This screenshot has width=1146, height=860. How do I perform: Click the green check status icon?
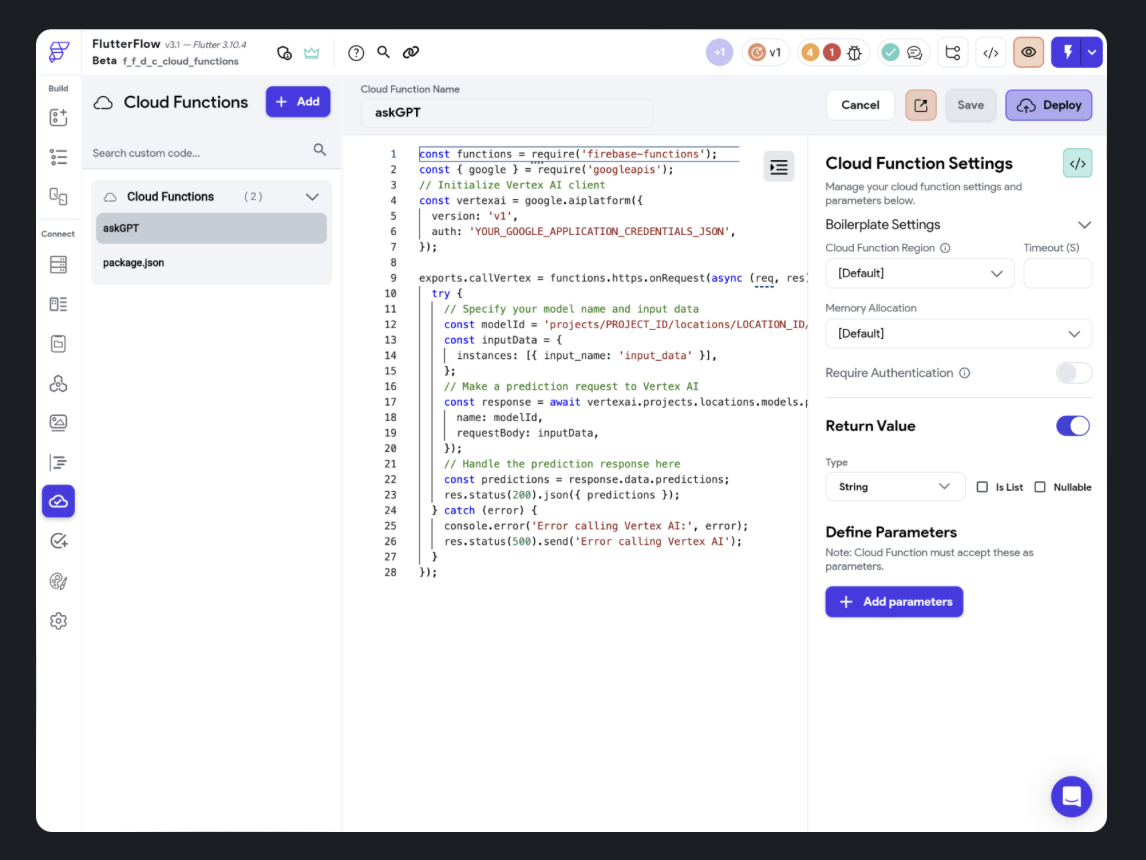(890, 53)
